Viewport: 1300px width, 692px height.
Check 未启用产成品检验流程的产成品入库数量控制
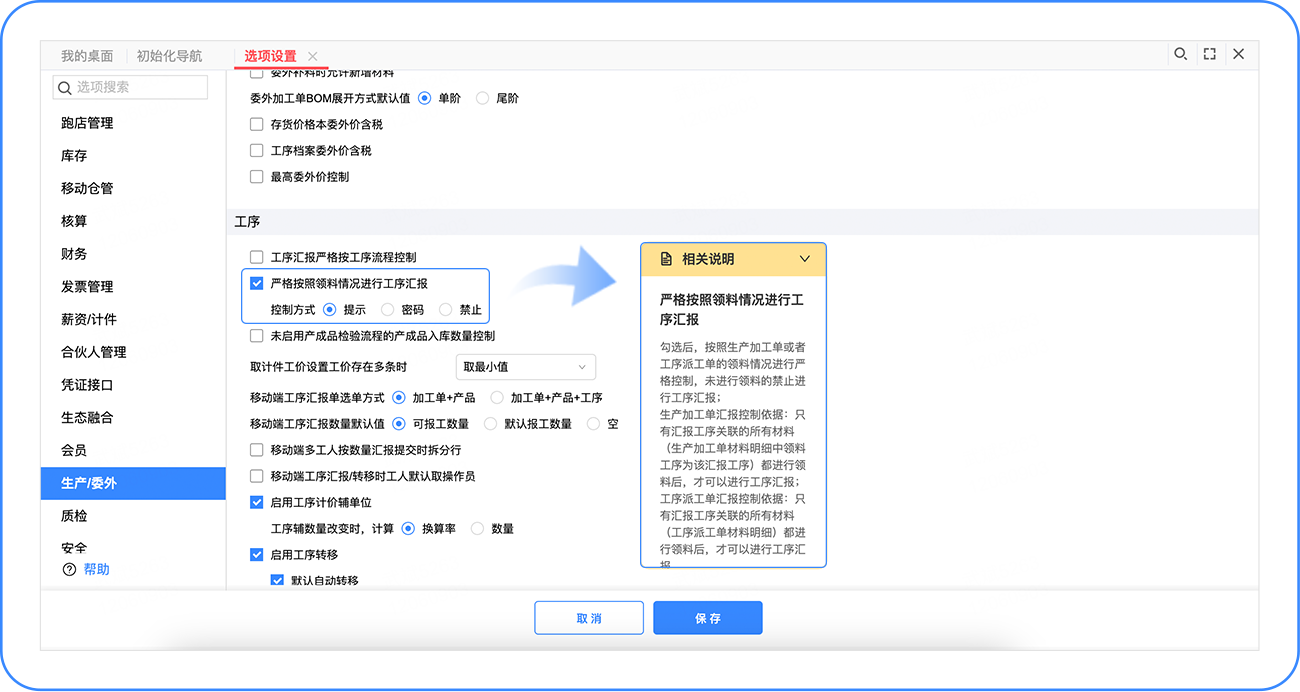(257, 336)
